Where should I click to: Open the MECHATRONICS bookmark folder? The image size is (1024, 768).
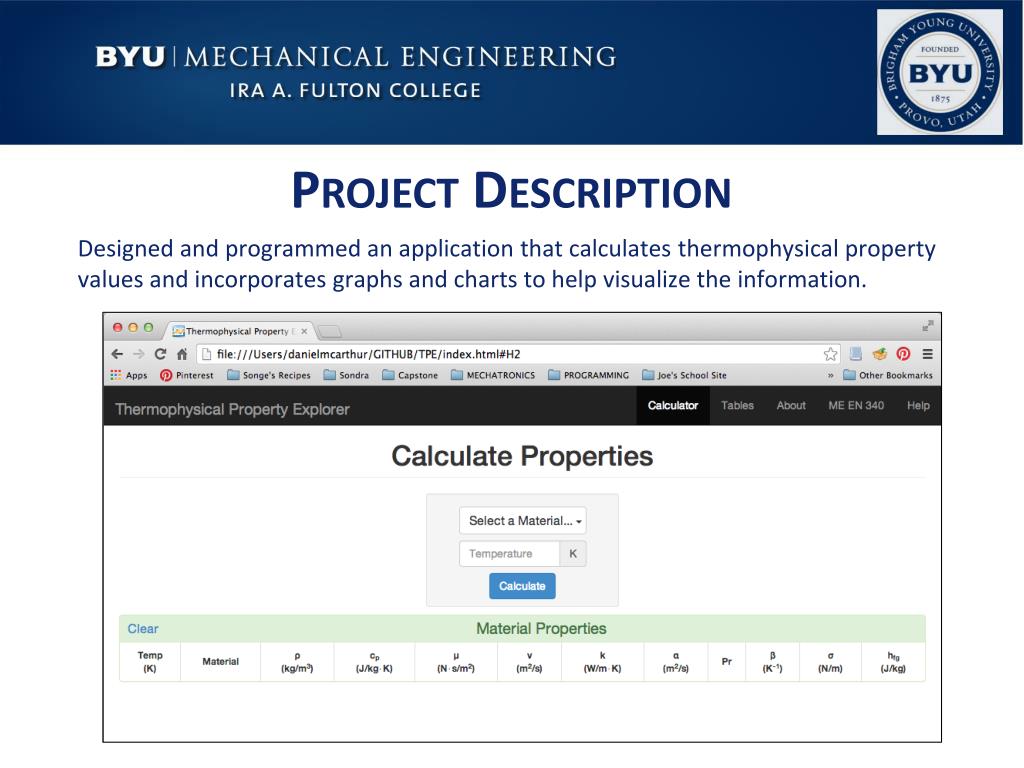click(493, 376)
